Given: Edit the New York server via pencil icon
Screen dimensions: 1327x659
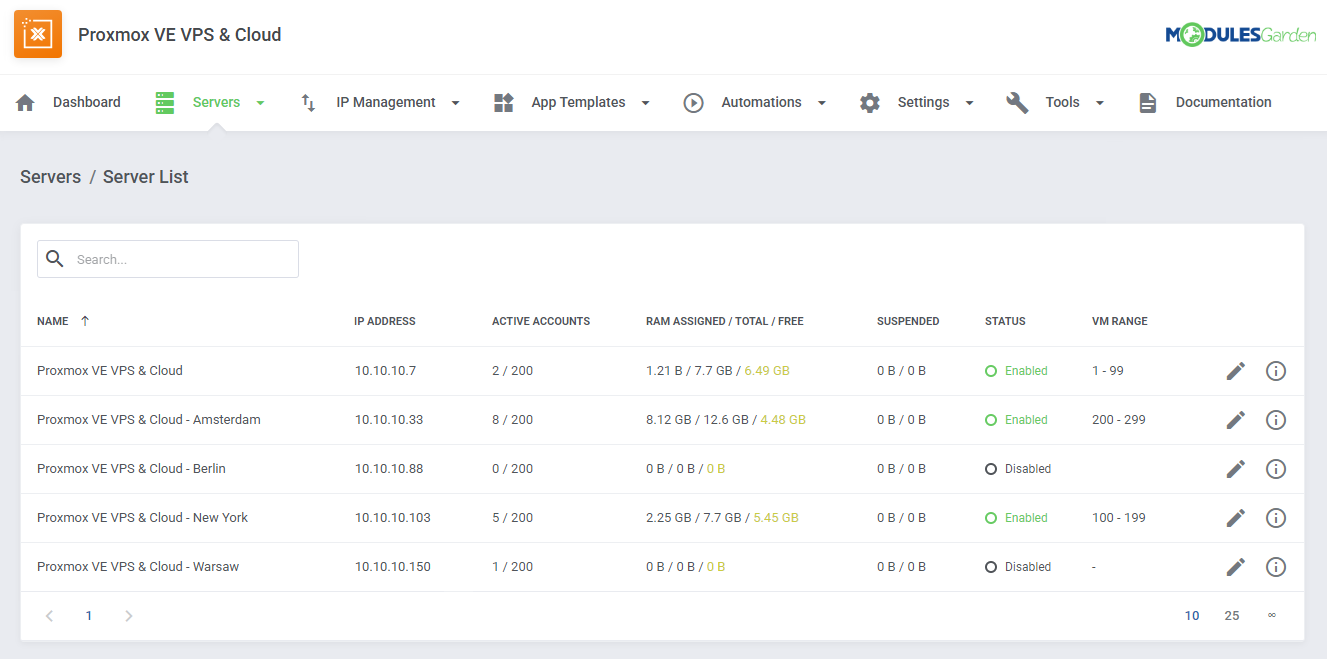Looking at the screenshot, I should [x=1236, y=518].
